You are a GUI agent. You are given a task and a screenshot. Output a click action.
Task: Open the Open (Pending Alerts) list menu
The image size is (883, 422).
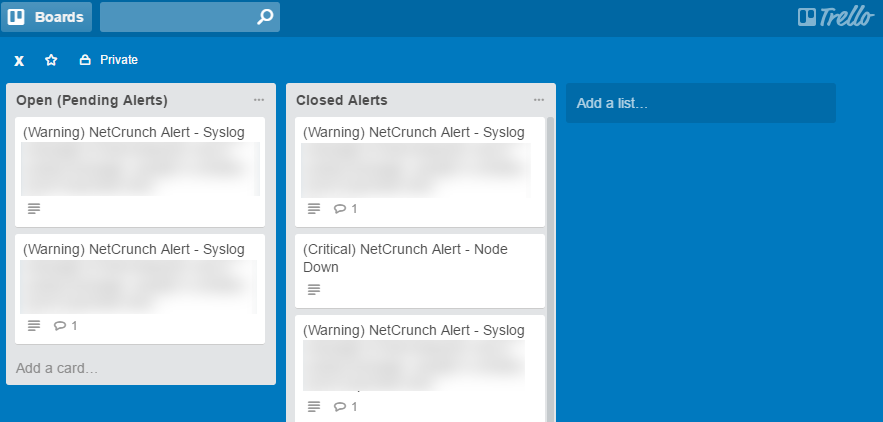pos(258,100)
